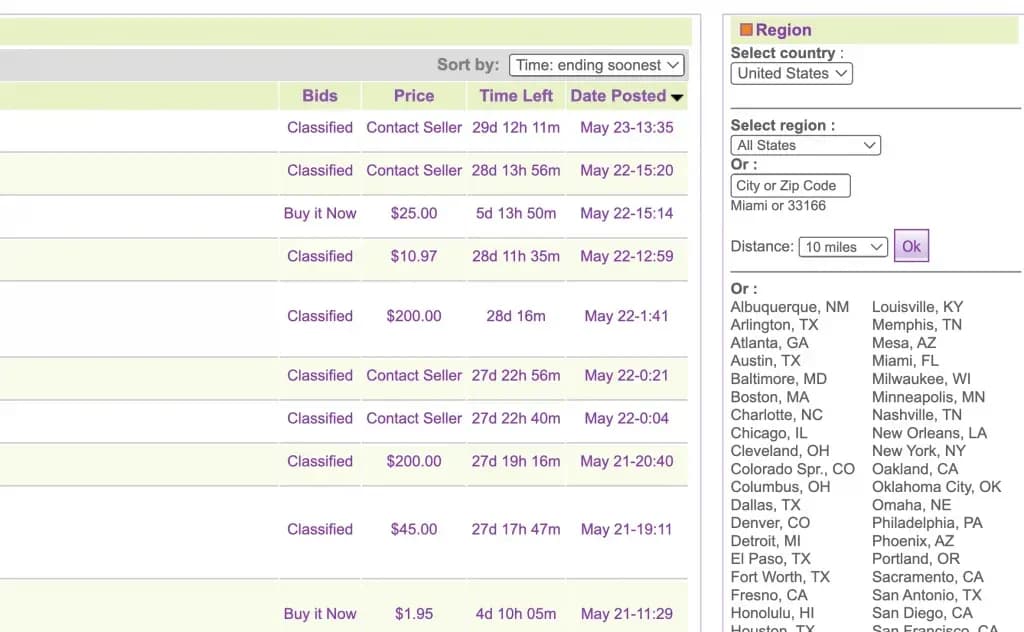Click the $10.97 price cell
The image size is (1024, 632).
click(x=413, y=256)
